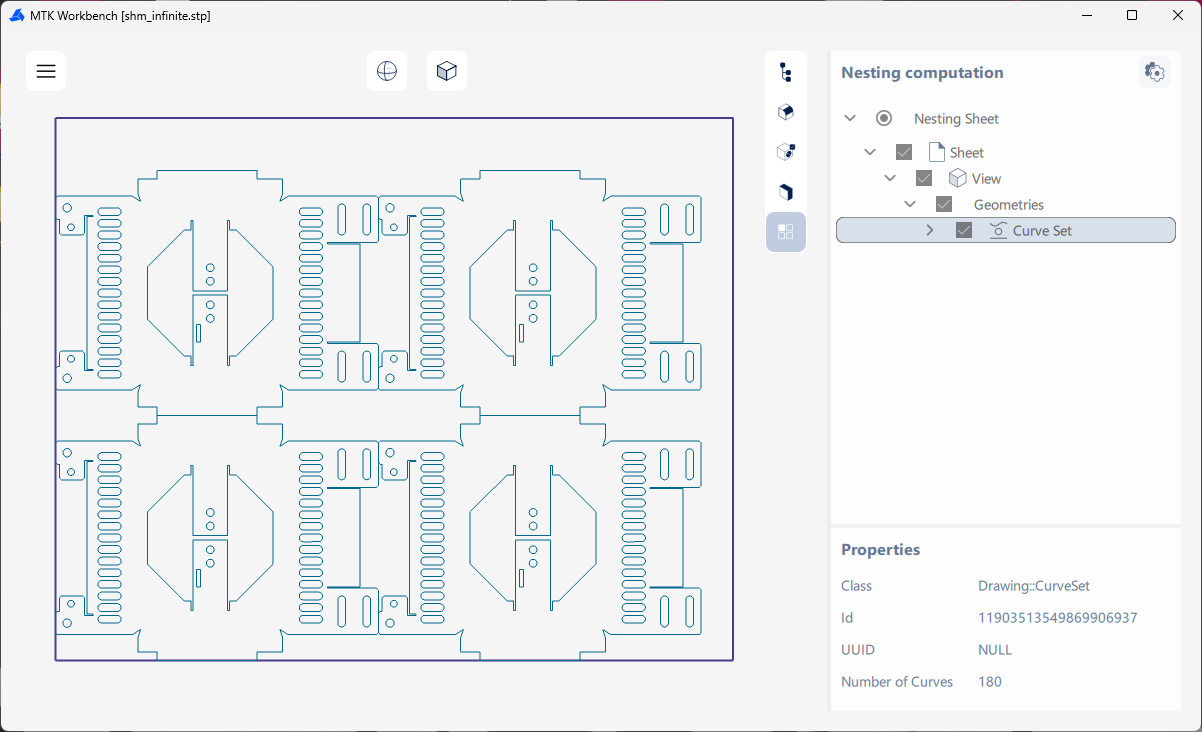Click the View cube icon in tree
The width and height of the screenshot is (1202, 732).
tap(957, 178)
